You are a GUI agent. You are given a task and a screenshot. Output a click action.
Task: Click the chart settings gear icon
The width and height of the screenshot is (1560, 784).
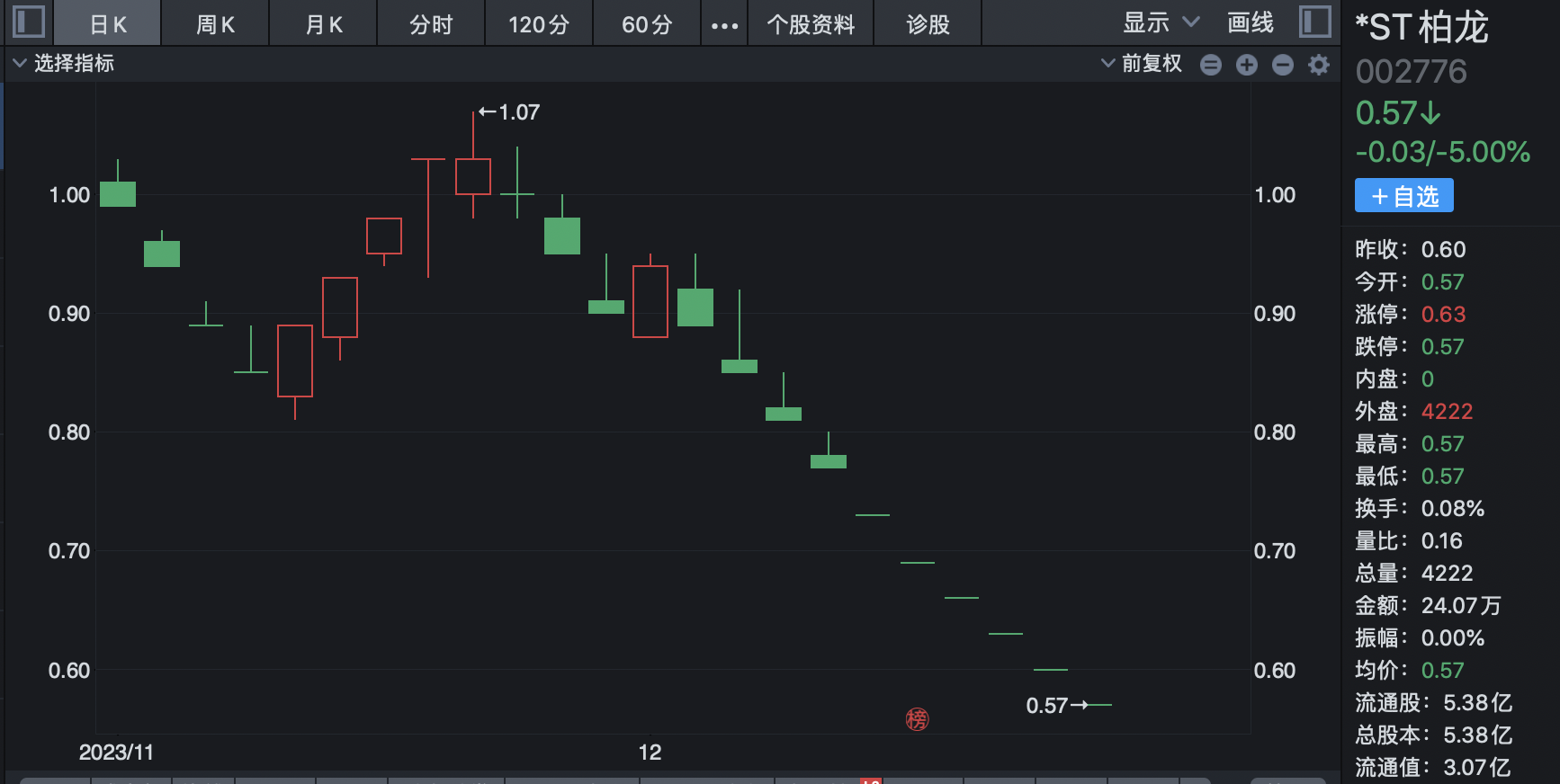[1319, 65]
